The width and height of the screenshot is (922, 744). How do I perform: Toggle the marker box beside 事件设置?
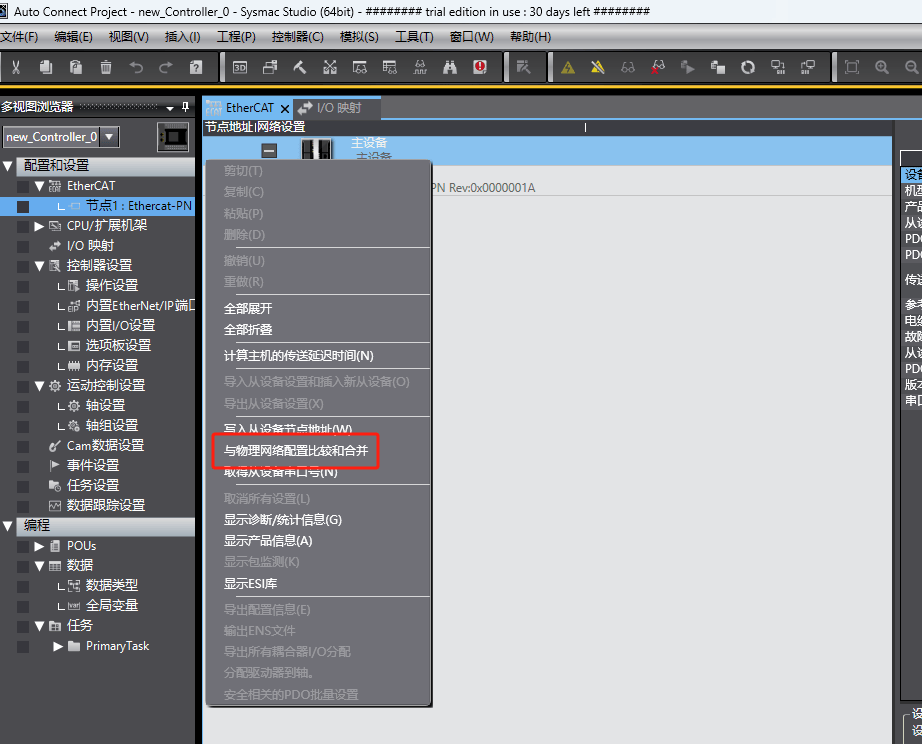tap(23, 467)
